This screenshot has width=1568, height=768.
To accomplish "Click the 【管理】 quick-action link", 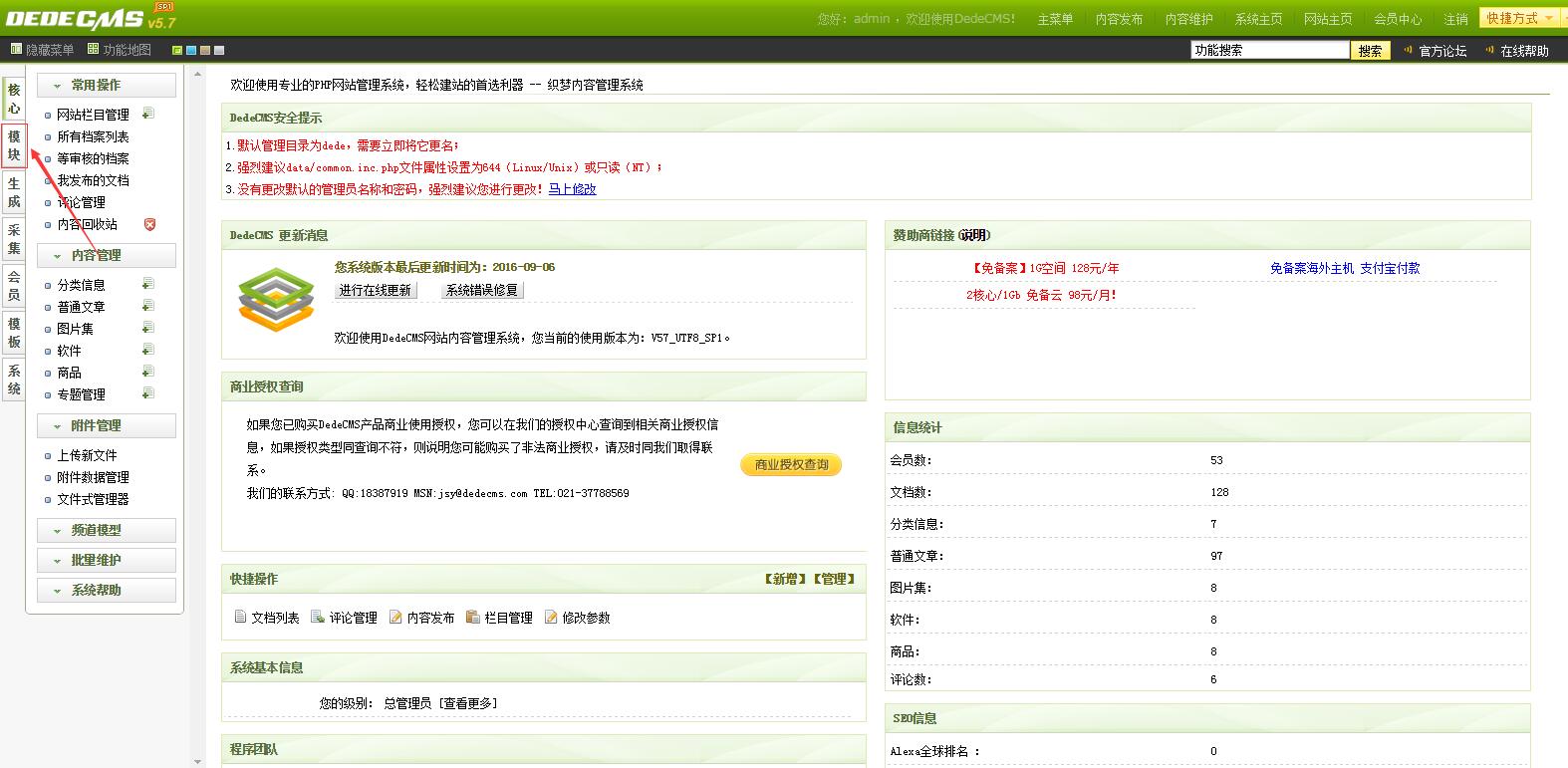I will [x=834, y=579].
